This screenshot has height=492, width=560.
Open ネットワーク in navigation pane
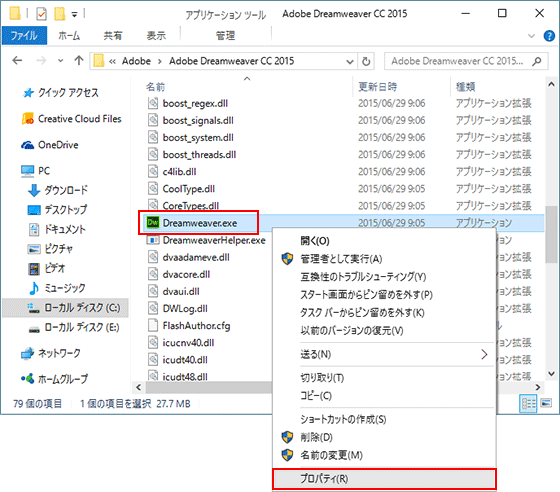51,353
